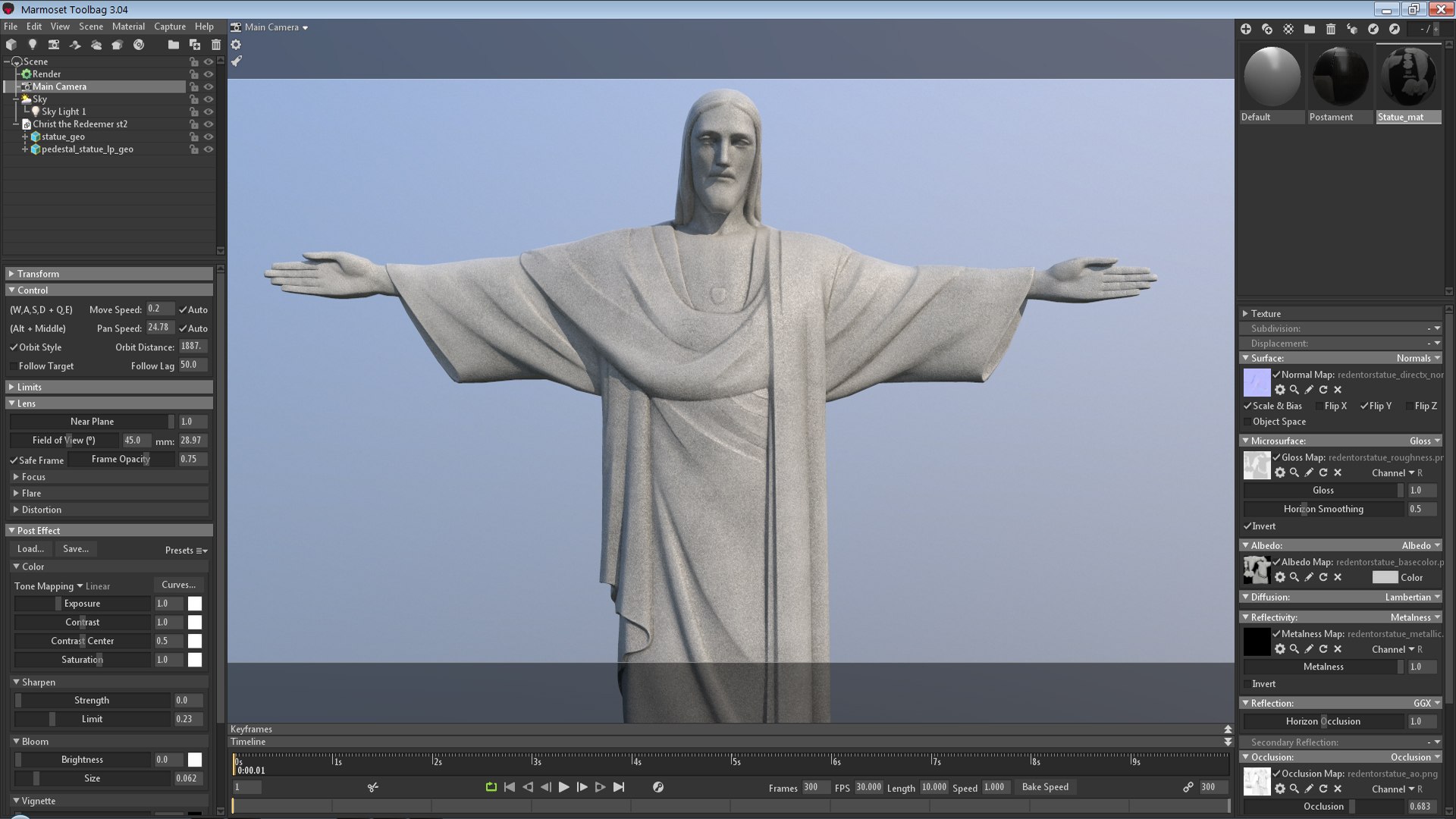This screenshot has width=1456, height=819.
Task: Toggle loop playback in the timeline
Action: (491, 787)
